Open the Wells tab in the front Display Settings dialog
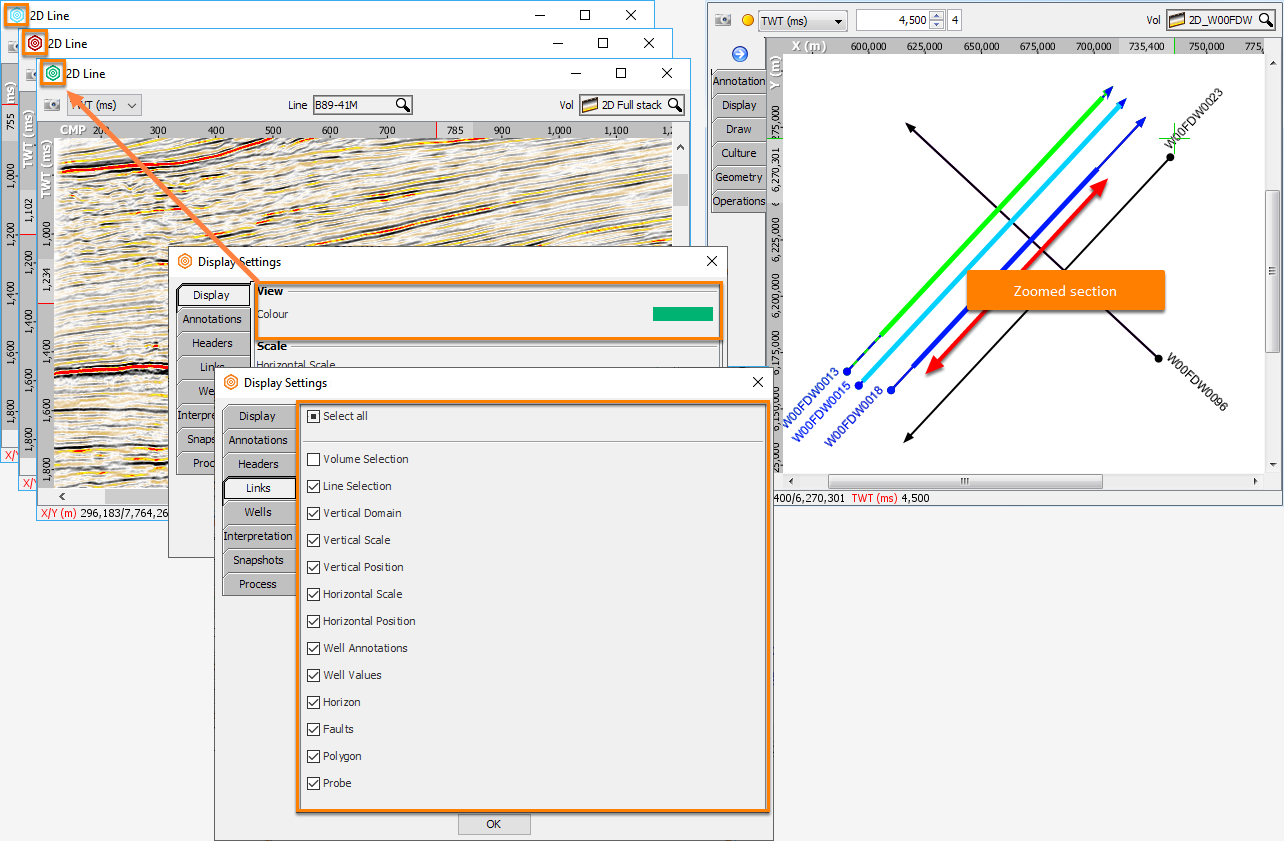 (x=258, y=512)
